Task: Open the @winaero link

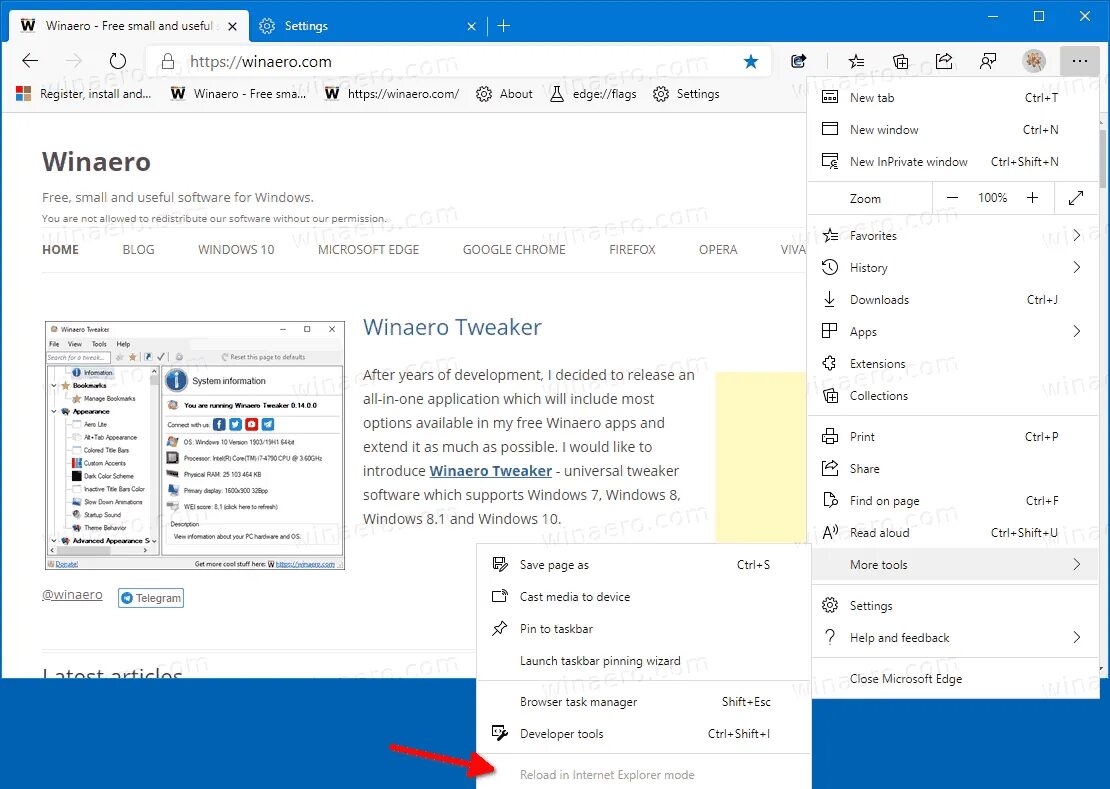Action: coord(72,594)
